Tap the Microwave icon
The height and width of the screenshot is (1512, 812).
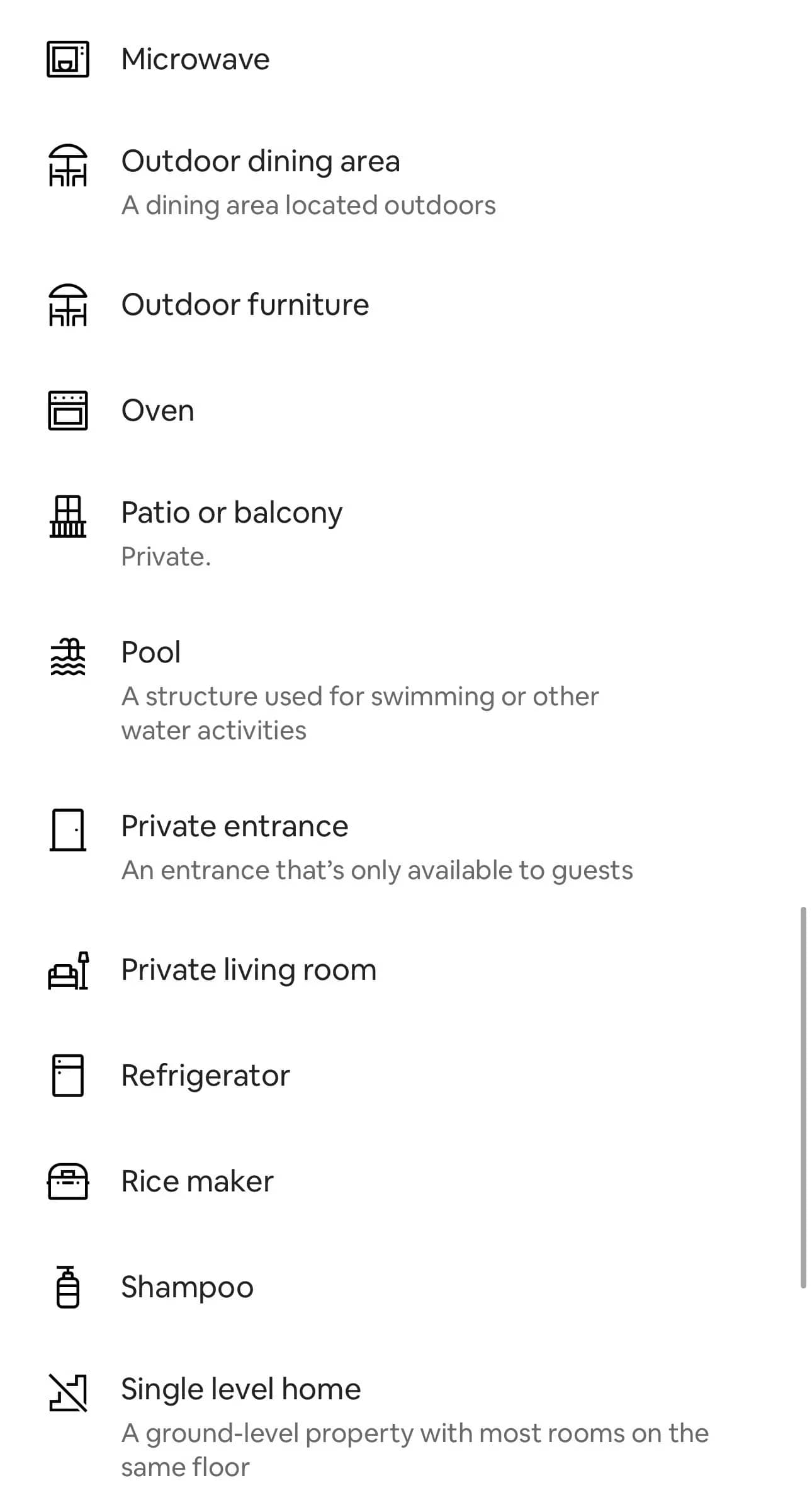tap(68, 59)
